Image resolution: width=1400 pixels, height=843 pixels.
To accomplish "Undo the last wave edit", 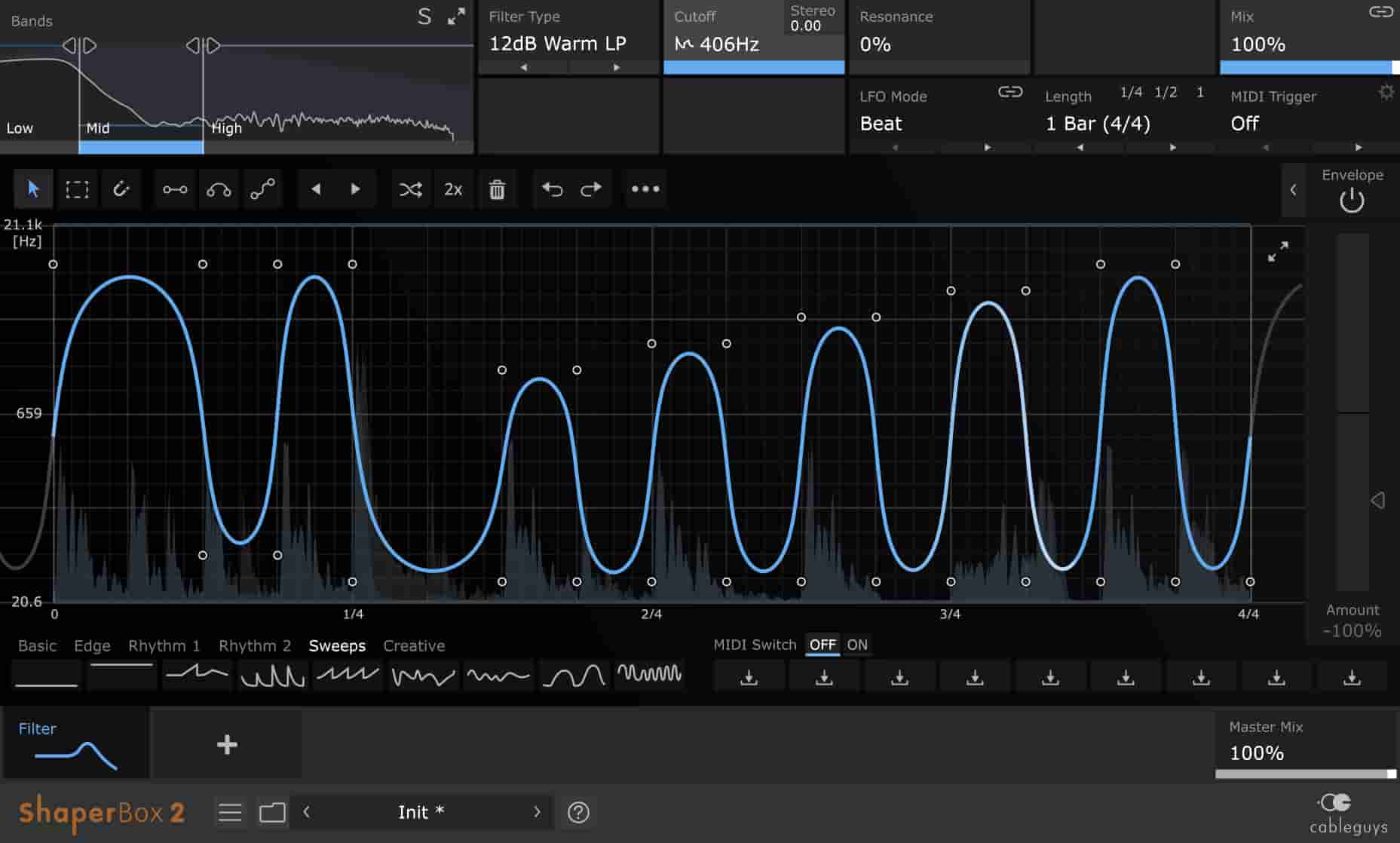I will coord(550,189).
